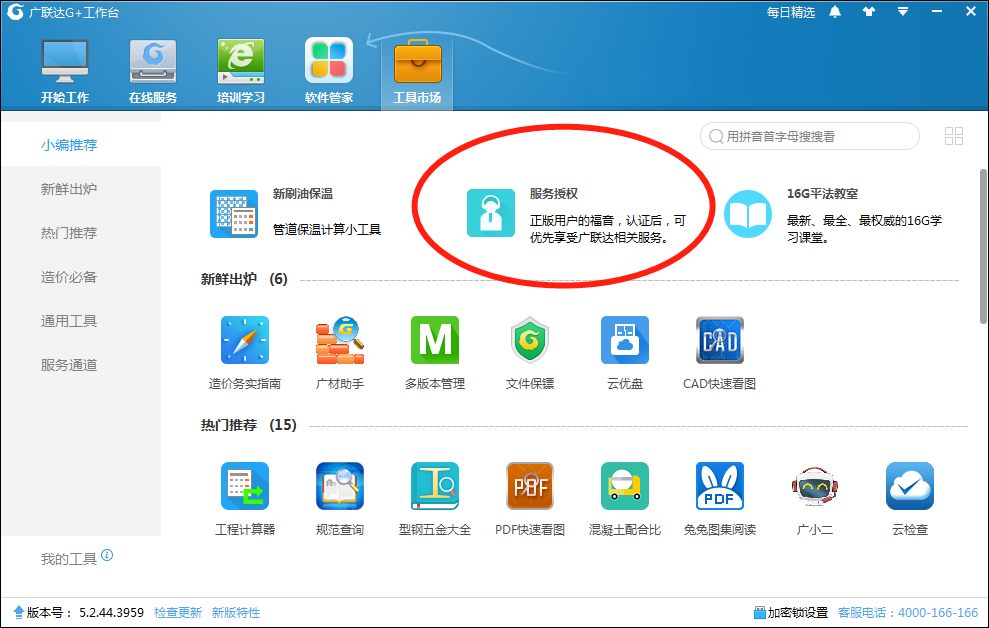Image resolution: width=989 pixels, height=628 pixels.
Task: Toggle the grid view icon
Action: pyautogui.click(x=954, y=136)
